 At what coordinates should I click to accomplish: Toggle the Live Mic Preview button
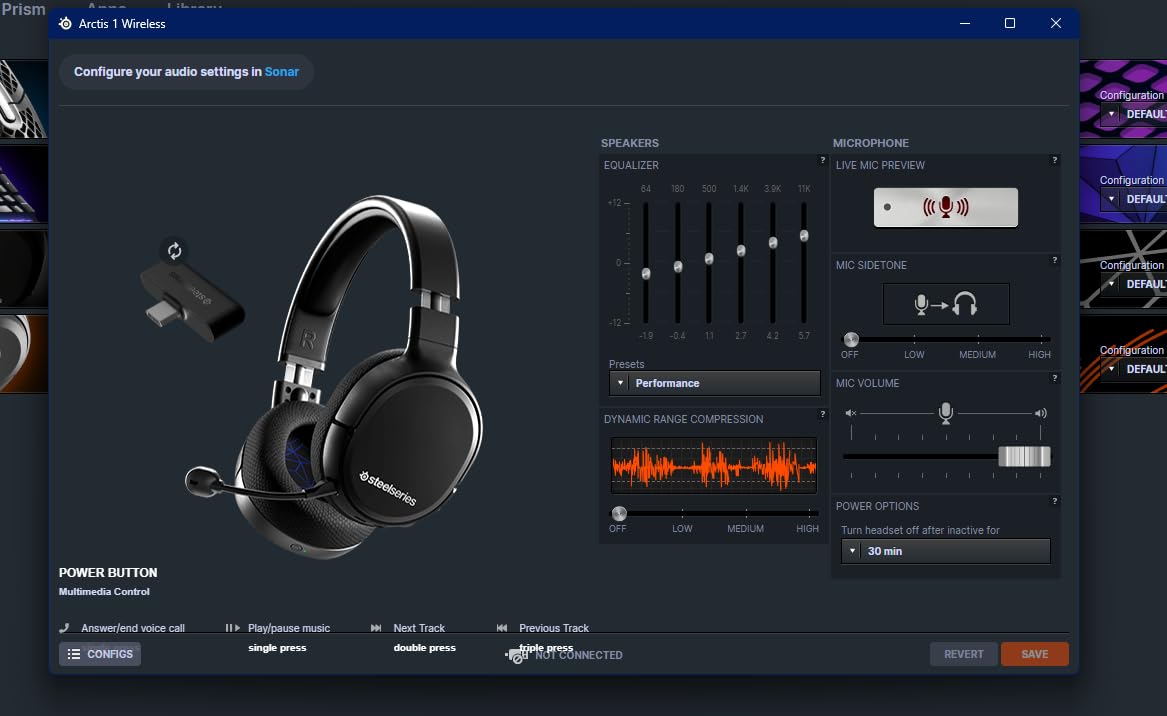click(945, 207)
